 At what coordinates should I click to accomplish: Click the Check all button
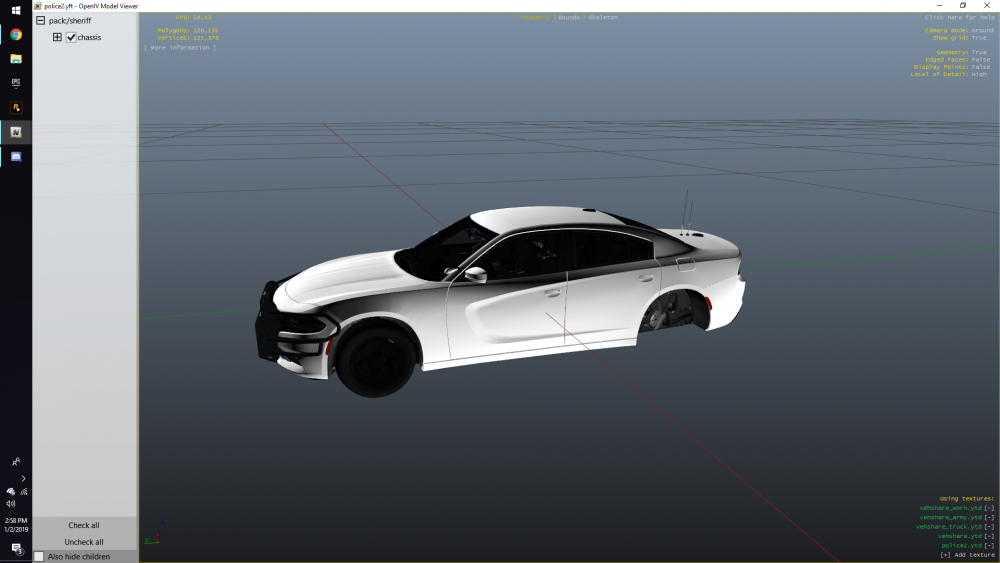point(84,525)
